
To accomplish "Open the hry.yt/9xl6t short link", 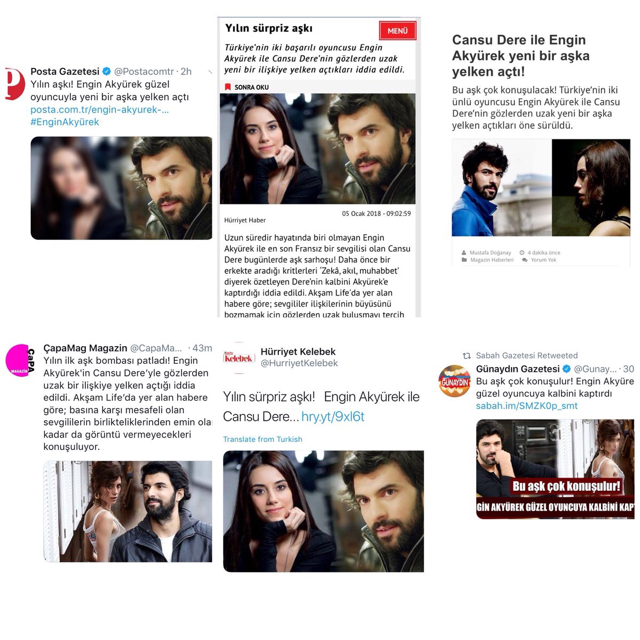I will [x=333, y=417].
